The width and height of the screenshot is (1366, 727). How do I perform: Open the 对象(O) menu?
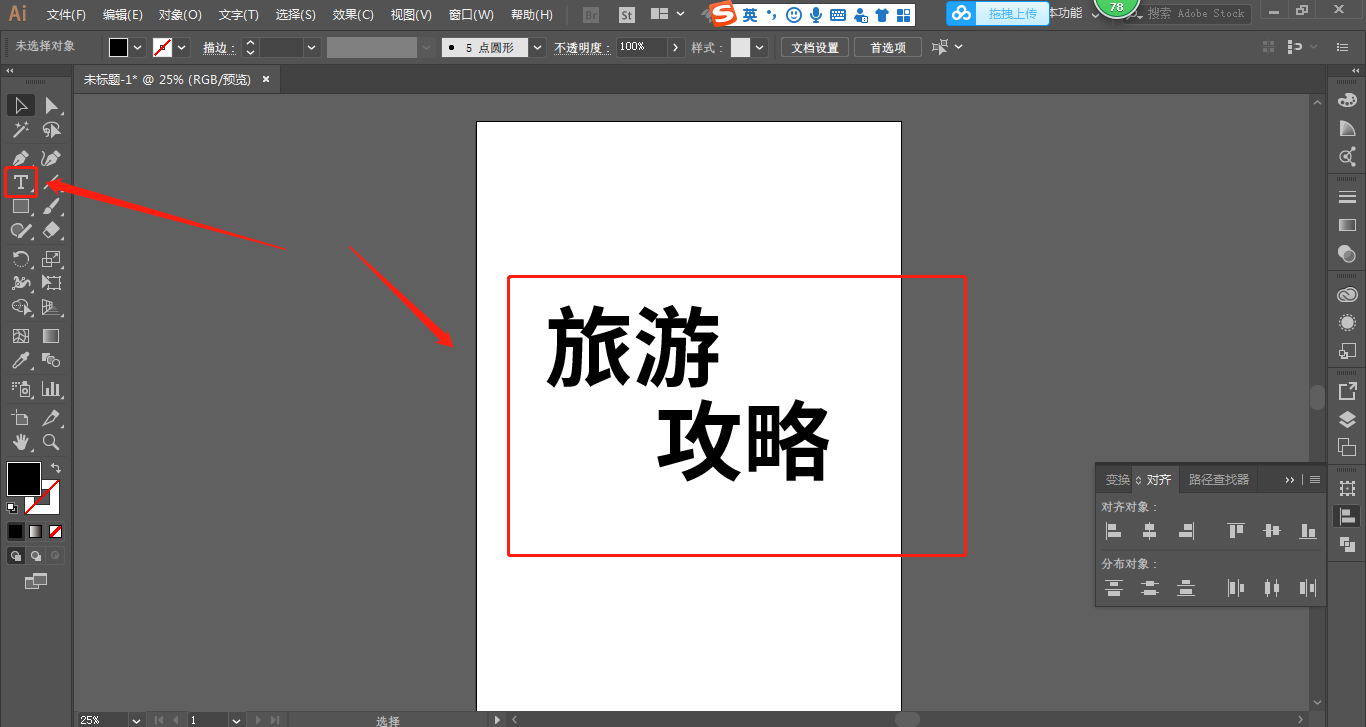[x=180, y=15]
